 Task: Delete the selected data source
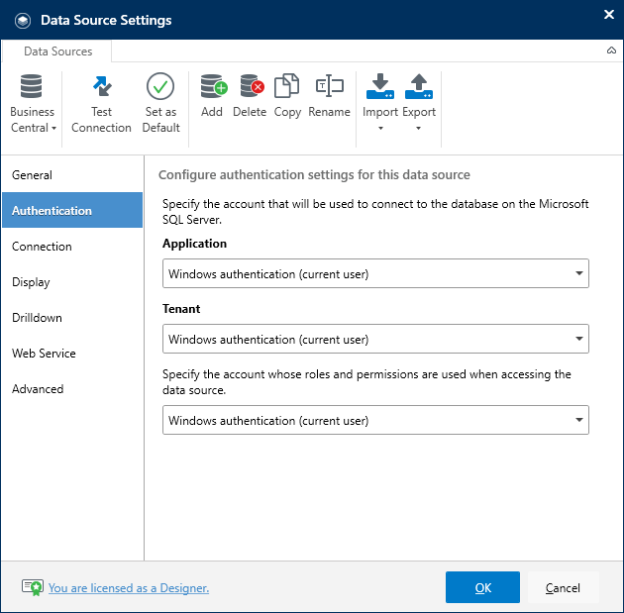(x=250, y=96)
